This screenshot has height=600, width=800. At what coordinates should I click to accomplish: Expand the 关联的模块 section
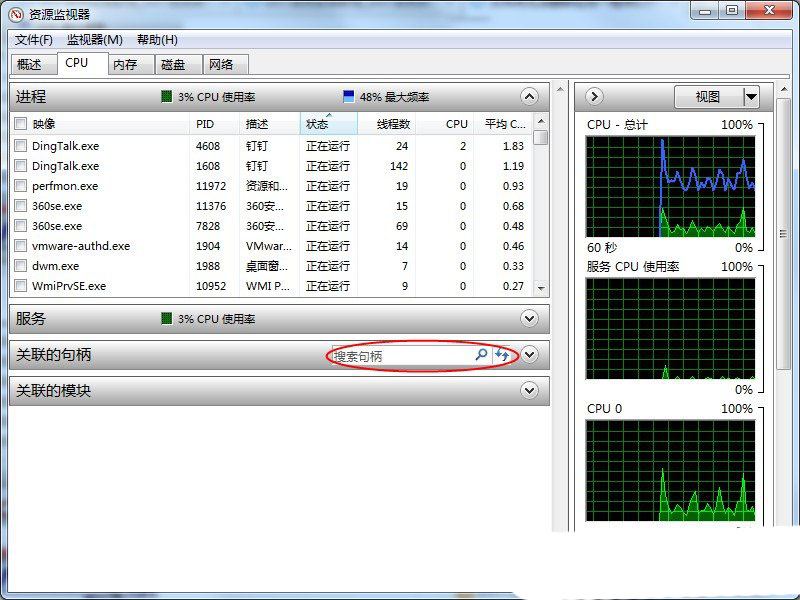(x=530, y=391)
